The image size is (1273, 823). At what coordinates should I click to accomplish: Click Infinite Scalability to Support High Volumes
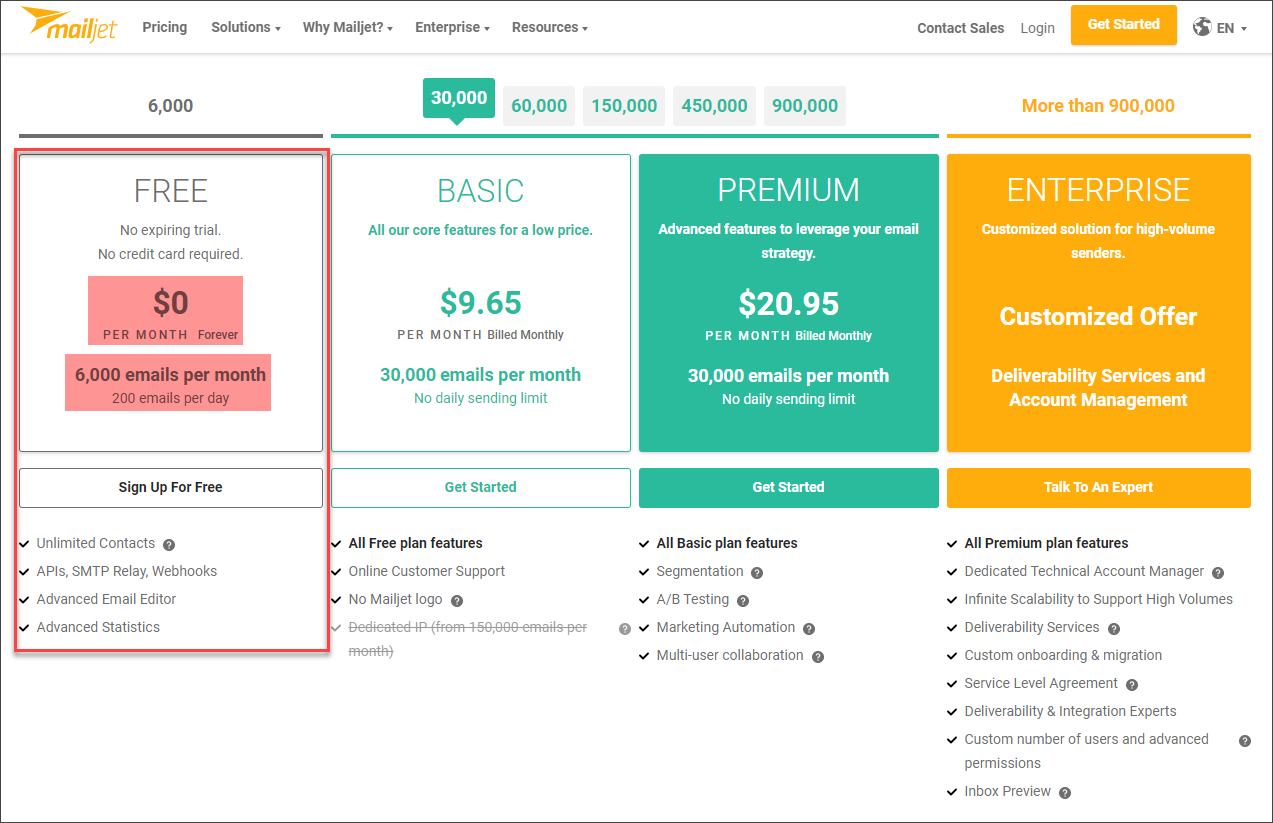1099,600
